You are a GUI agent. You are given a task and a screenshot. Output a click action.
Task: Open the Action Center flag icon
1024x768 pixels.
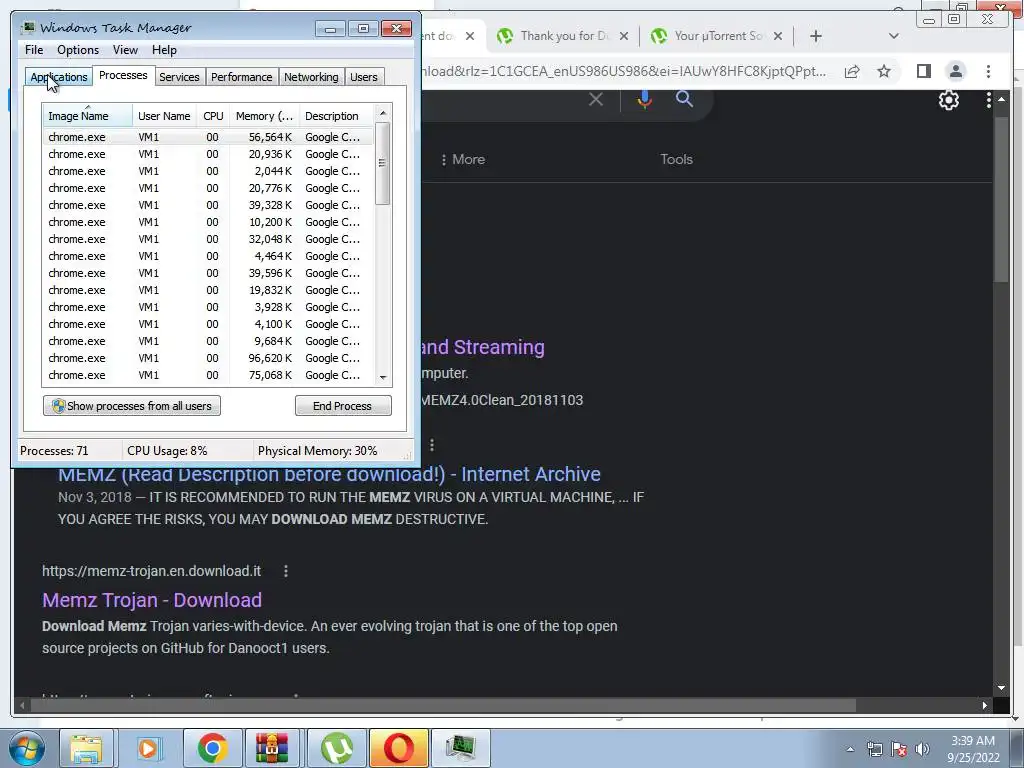point(899,749)
